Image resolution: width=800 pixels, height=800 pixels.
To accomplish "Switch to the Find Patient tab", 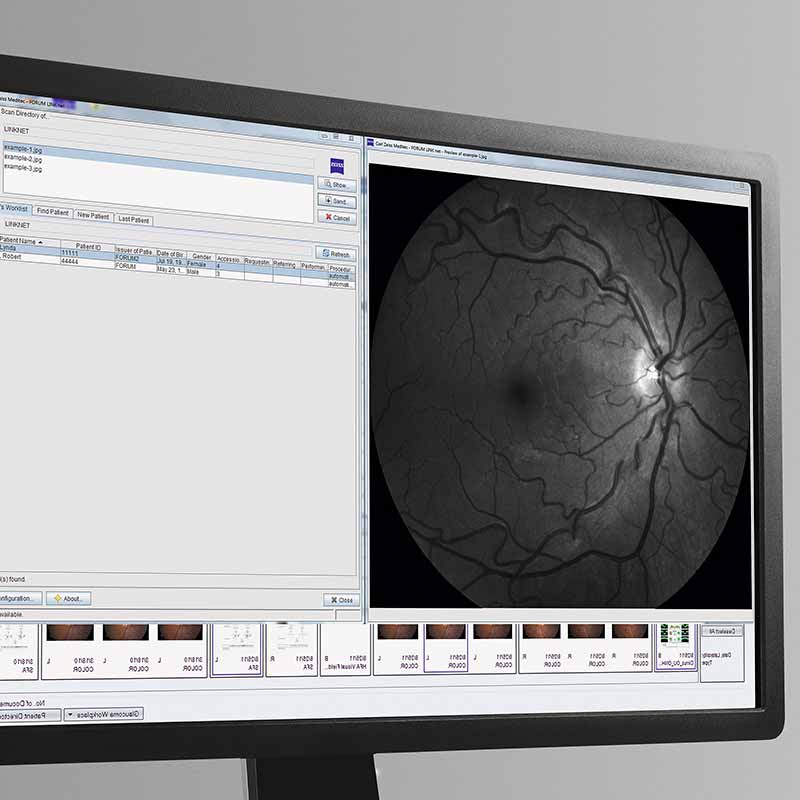I will tap(53, 212).
